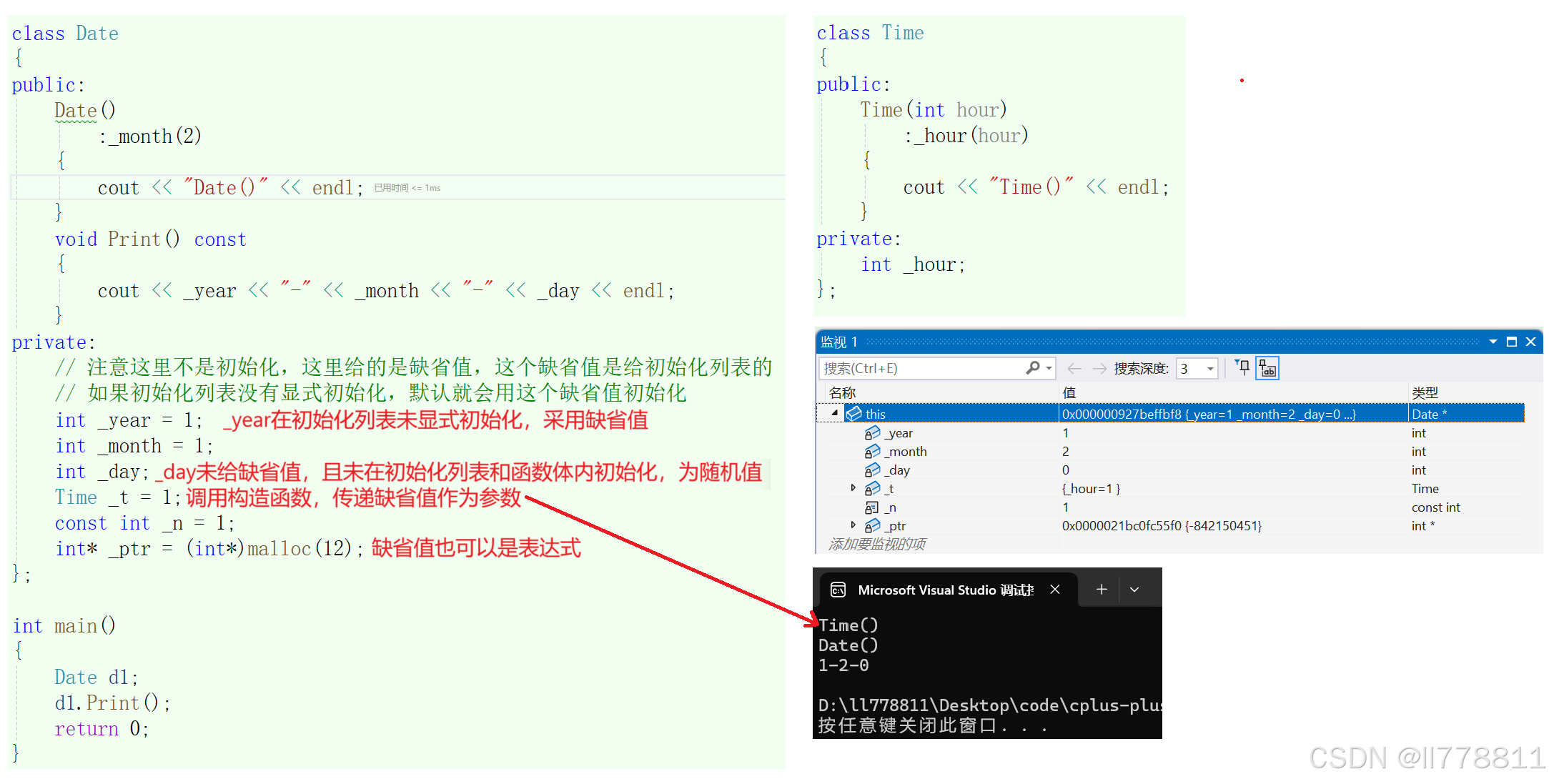Click the 'Microsoft Visual Studio' console tab
1549x784 pixels.
[944, 590]
